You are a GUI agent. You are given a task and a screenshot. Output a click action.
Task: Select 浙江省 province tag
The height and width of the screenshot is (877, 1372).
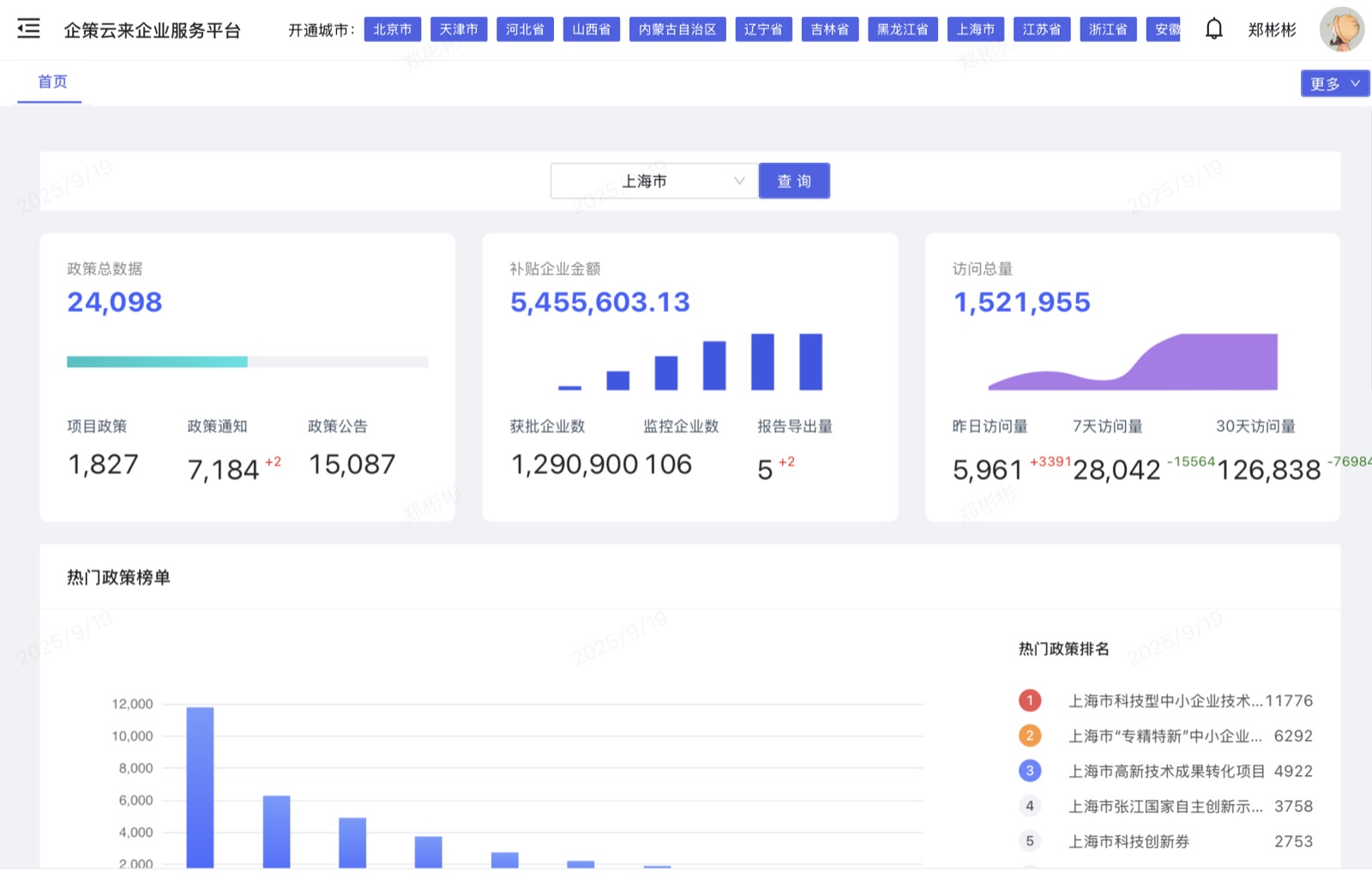tap(1108, 29)
